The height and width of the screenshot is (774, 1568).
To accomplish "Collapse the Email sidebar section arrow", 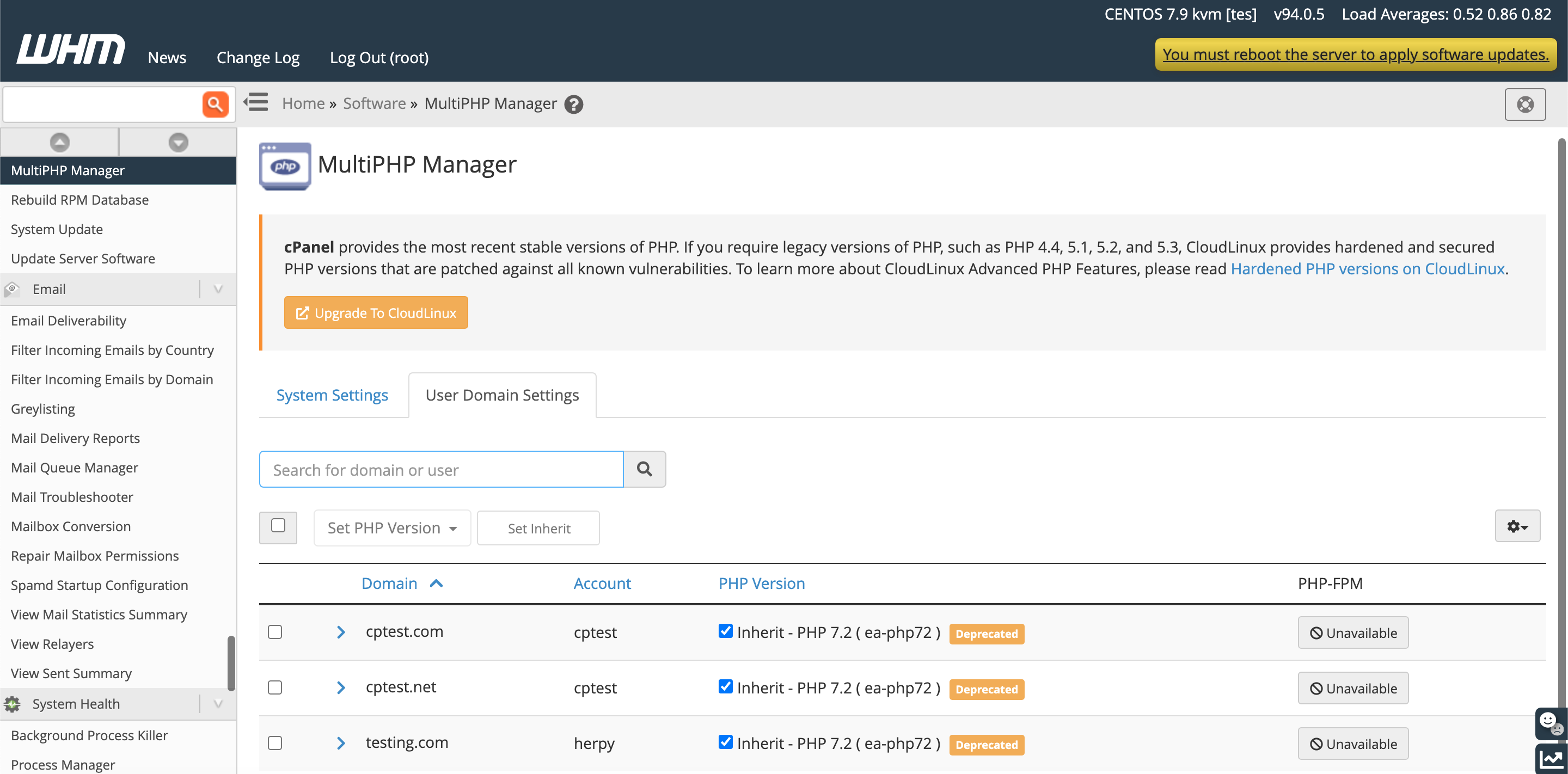I will click(218, 289).
